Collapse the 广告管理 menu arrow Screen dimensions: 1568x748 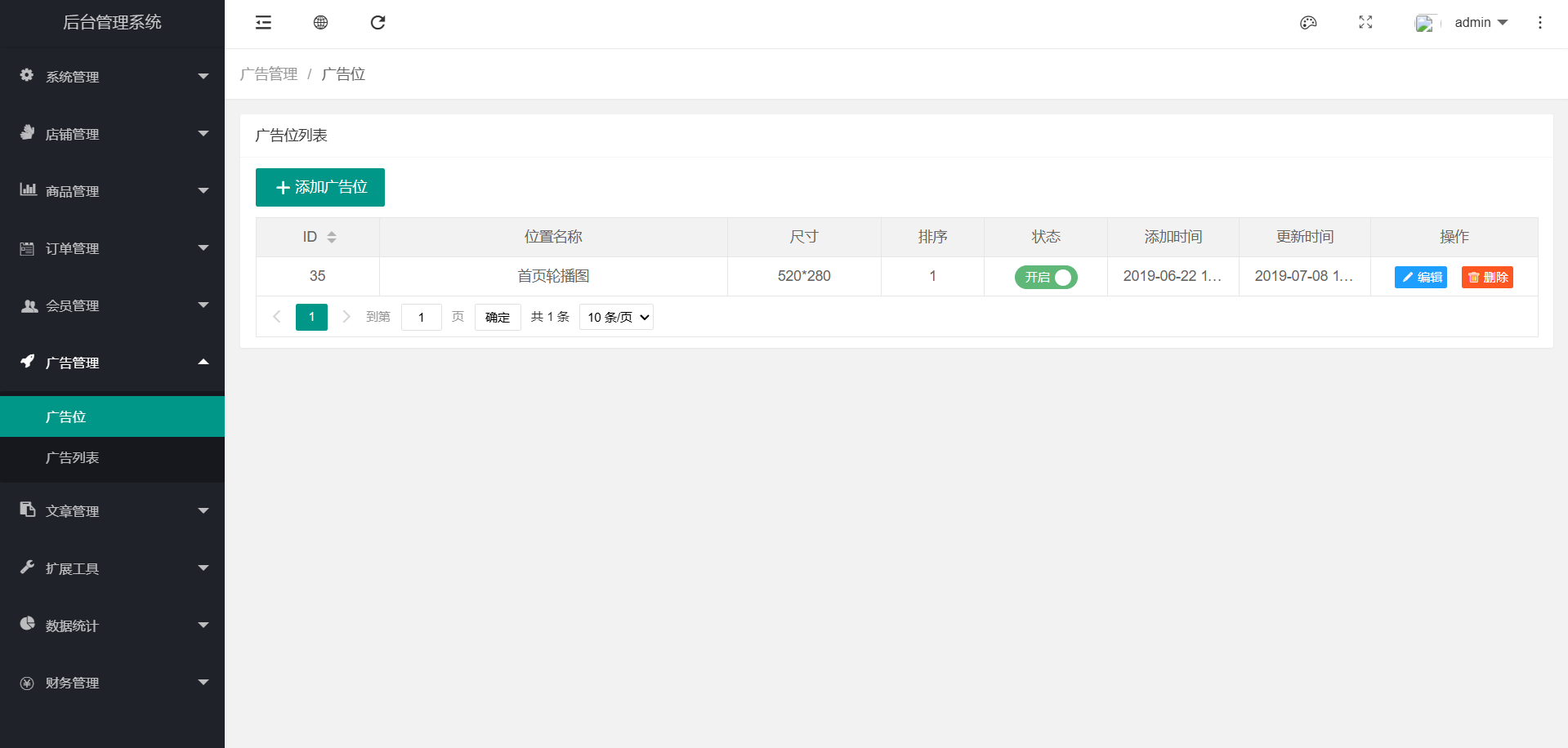click(203, 362)
